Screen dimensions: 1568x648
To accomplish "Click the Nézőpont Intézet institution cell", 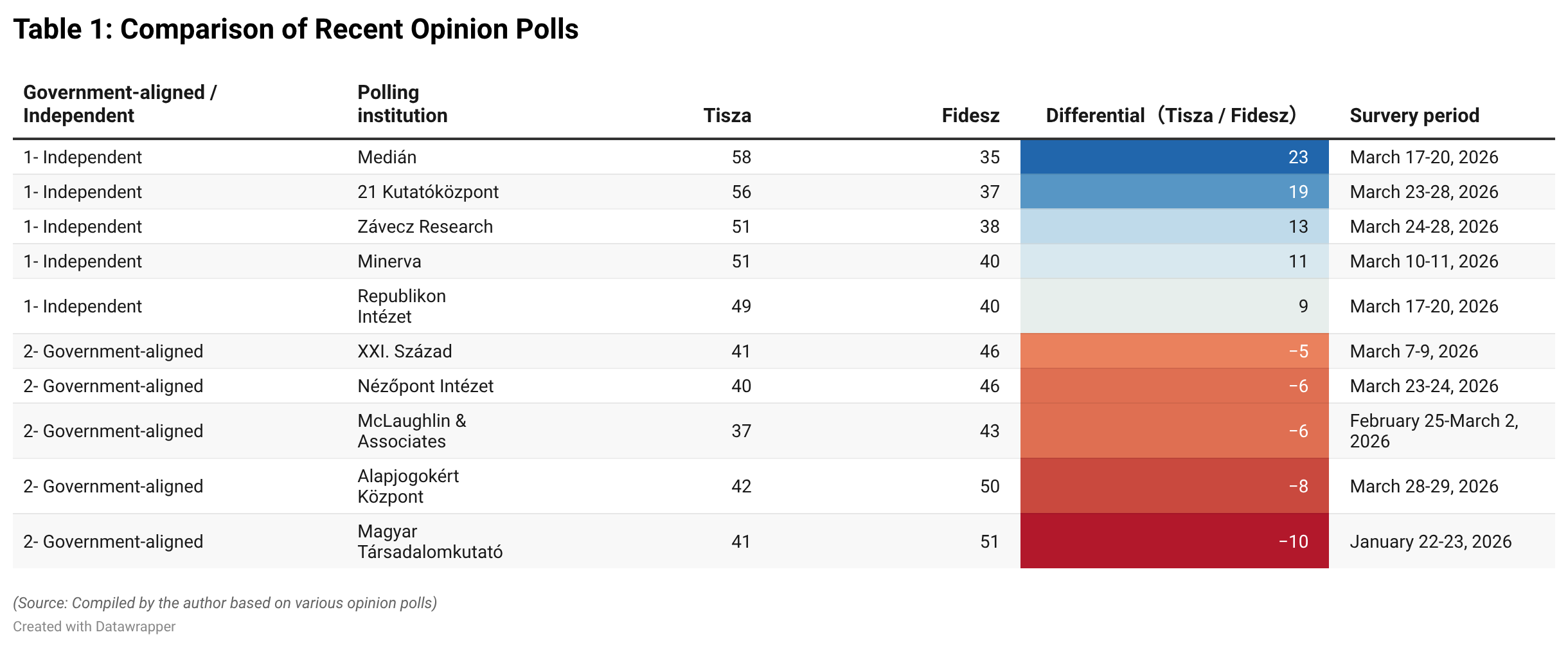I will tap(425, 386).
